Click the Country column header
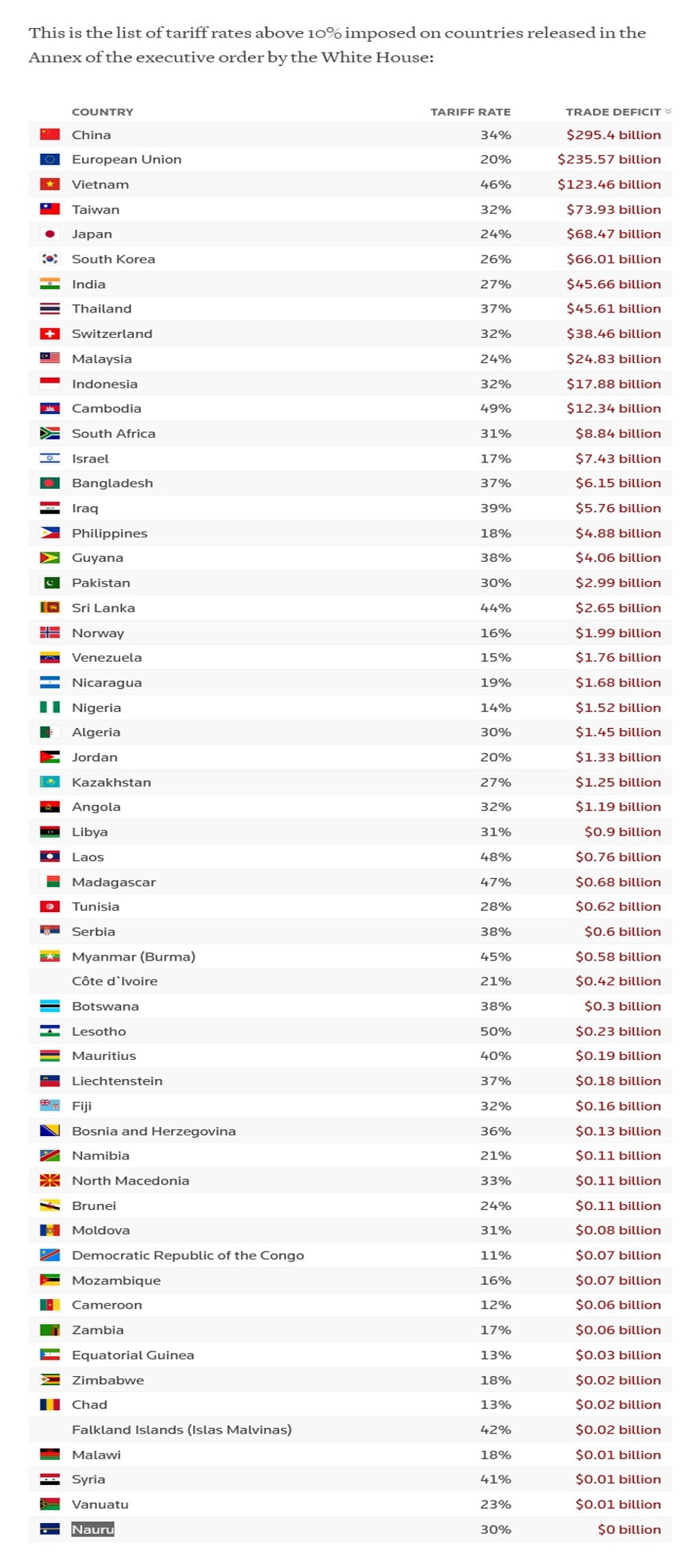Viewport: 697px width, 1568px height. 102,112
